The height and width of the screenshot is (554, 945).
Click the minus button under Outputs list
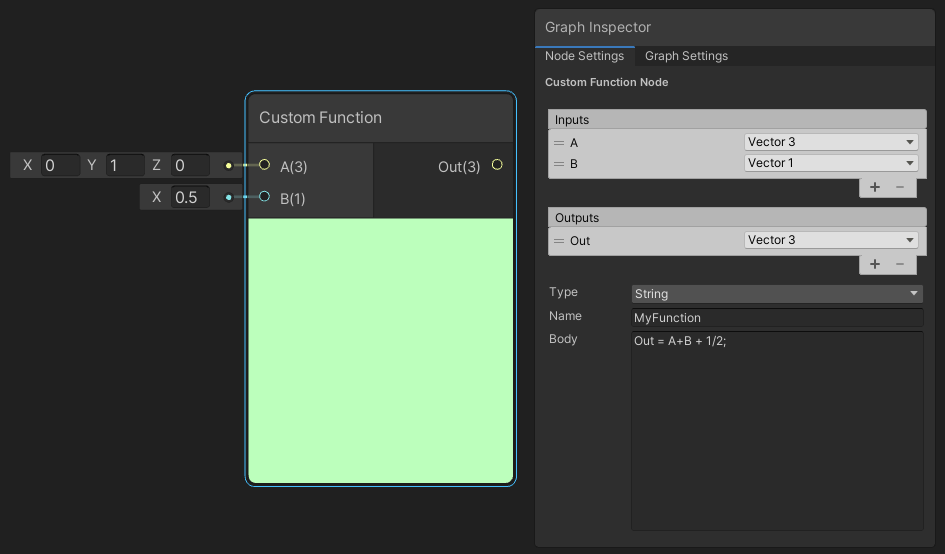point(900,264)
